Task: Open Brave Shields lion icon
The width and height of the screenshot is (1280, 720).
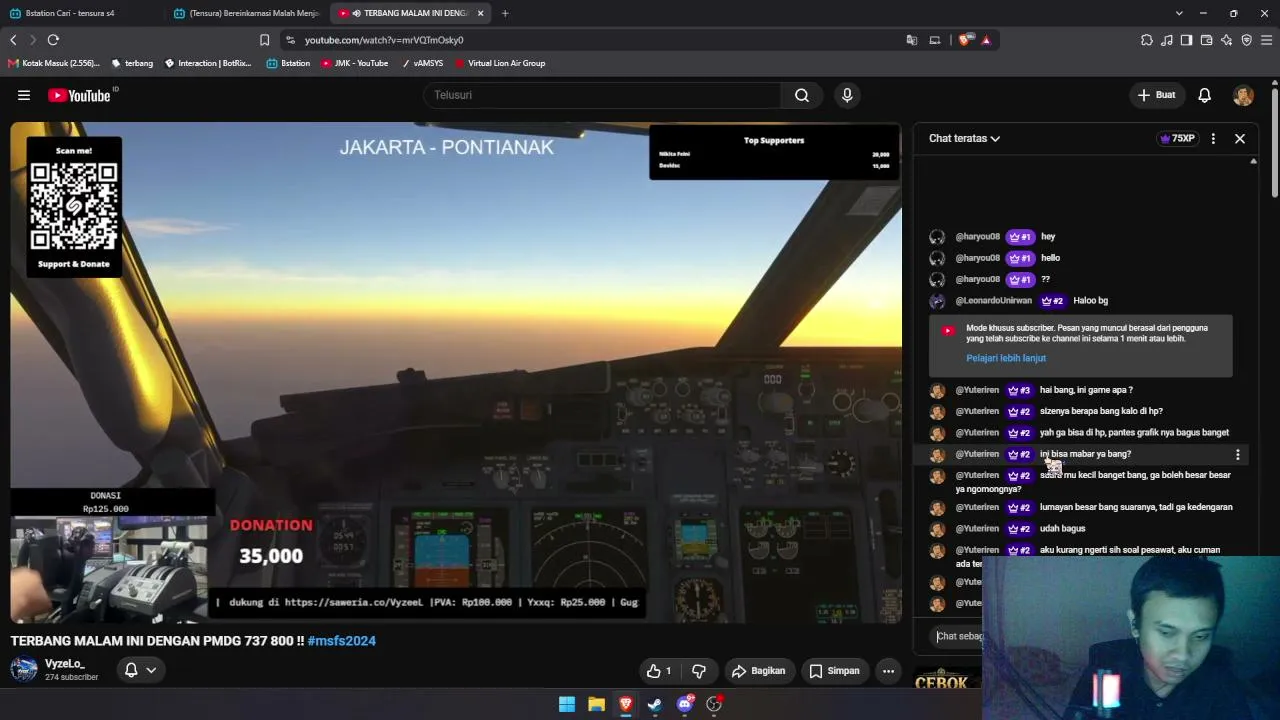Action: pyautogui.click(x=964, y=40)
